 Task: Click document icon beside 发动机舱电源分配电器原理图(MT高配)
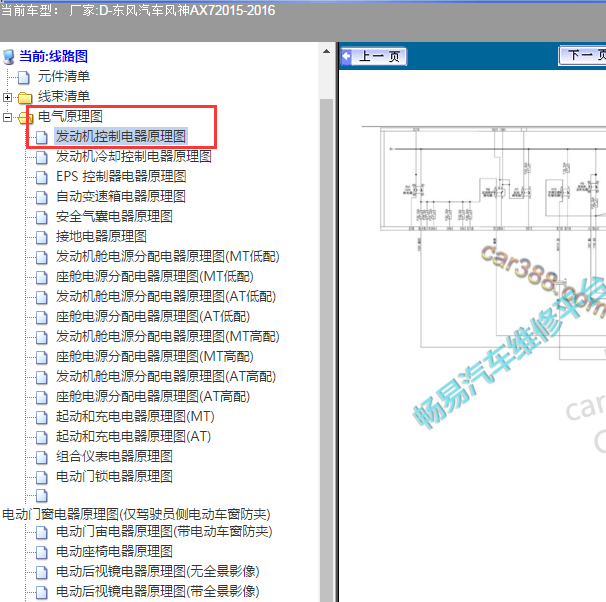42,337
